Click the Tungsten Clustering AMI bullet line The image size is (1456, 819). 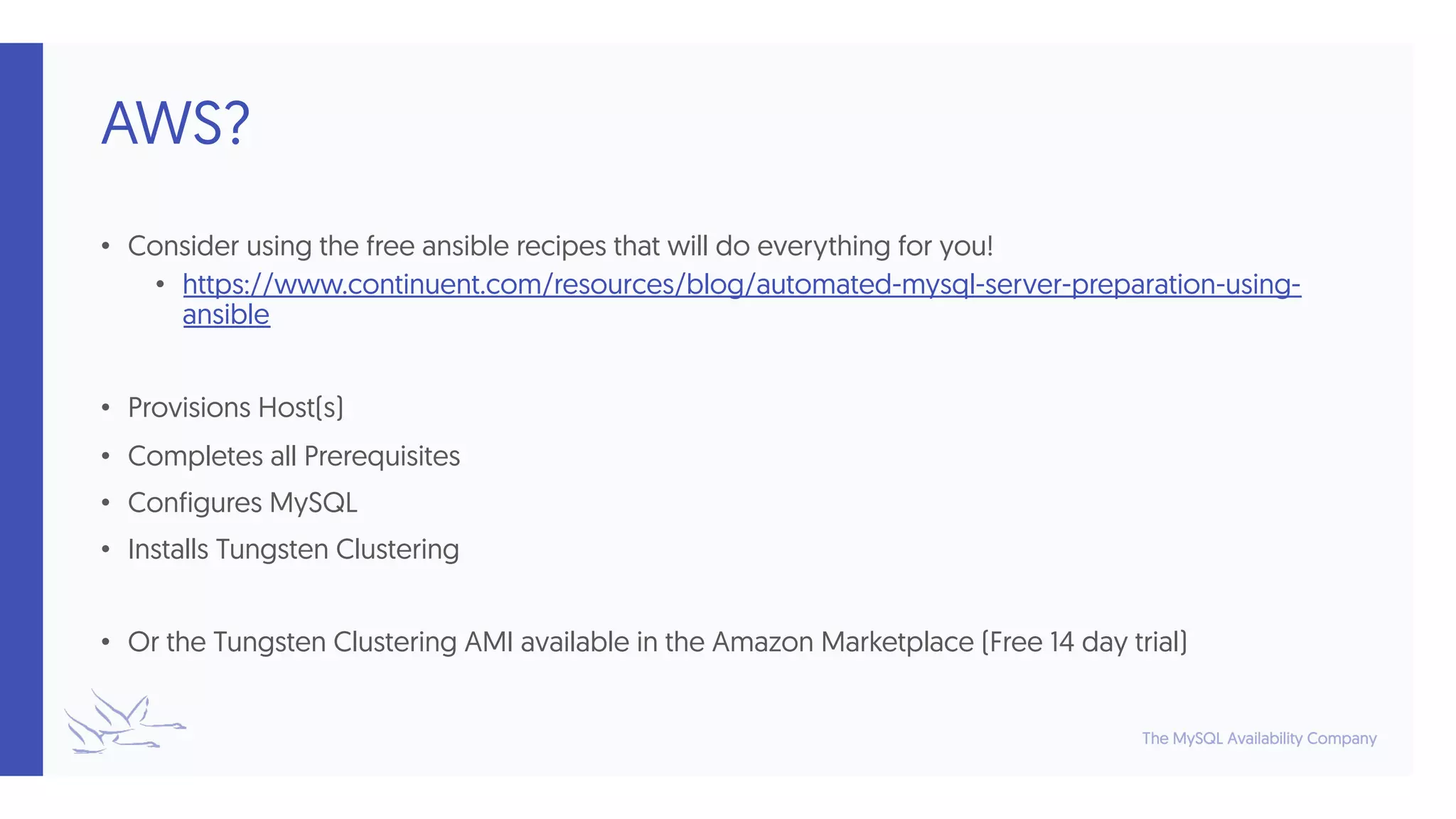tap(657, 642)
